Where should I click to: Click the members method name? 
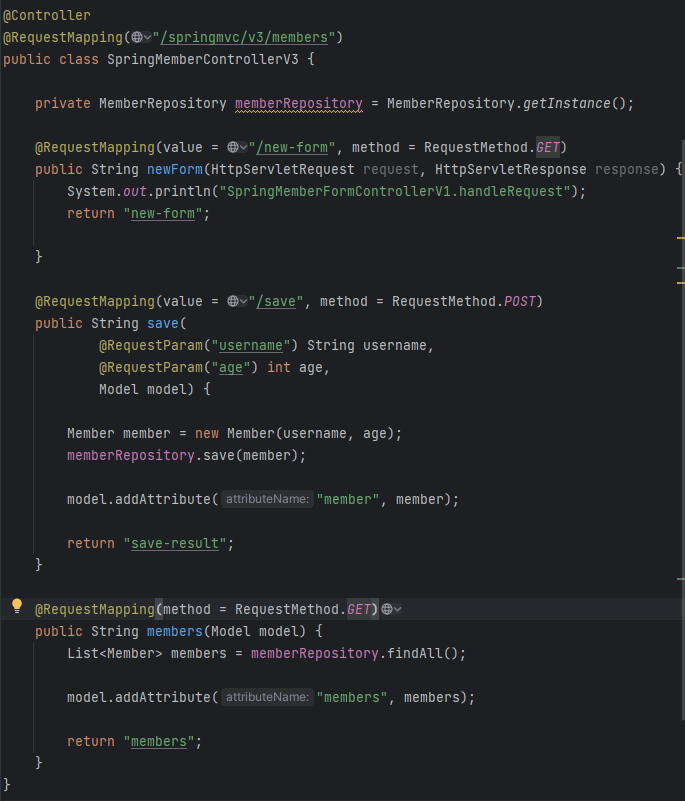175,631
